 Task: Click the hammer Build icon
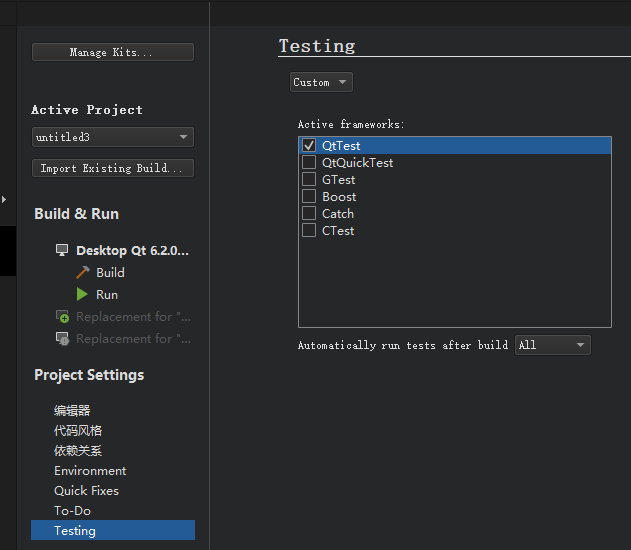pos(82,272)
